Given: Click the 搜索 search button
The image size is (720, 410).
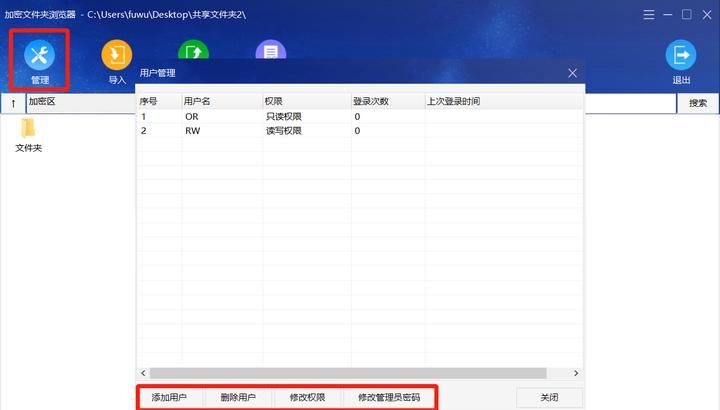Looking at the screenshot, I should coord(698,103).
